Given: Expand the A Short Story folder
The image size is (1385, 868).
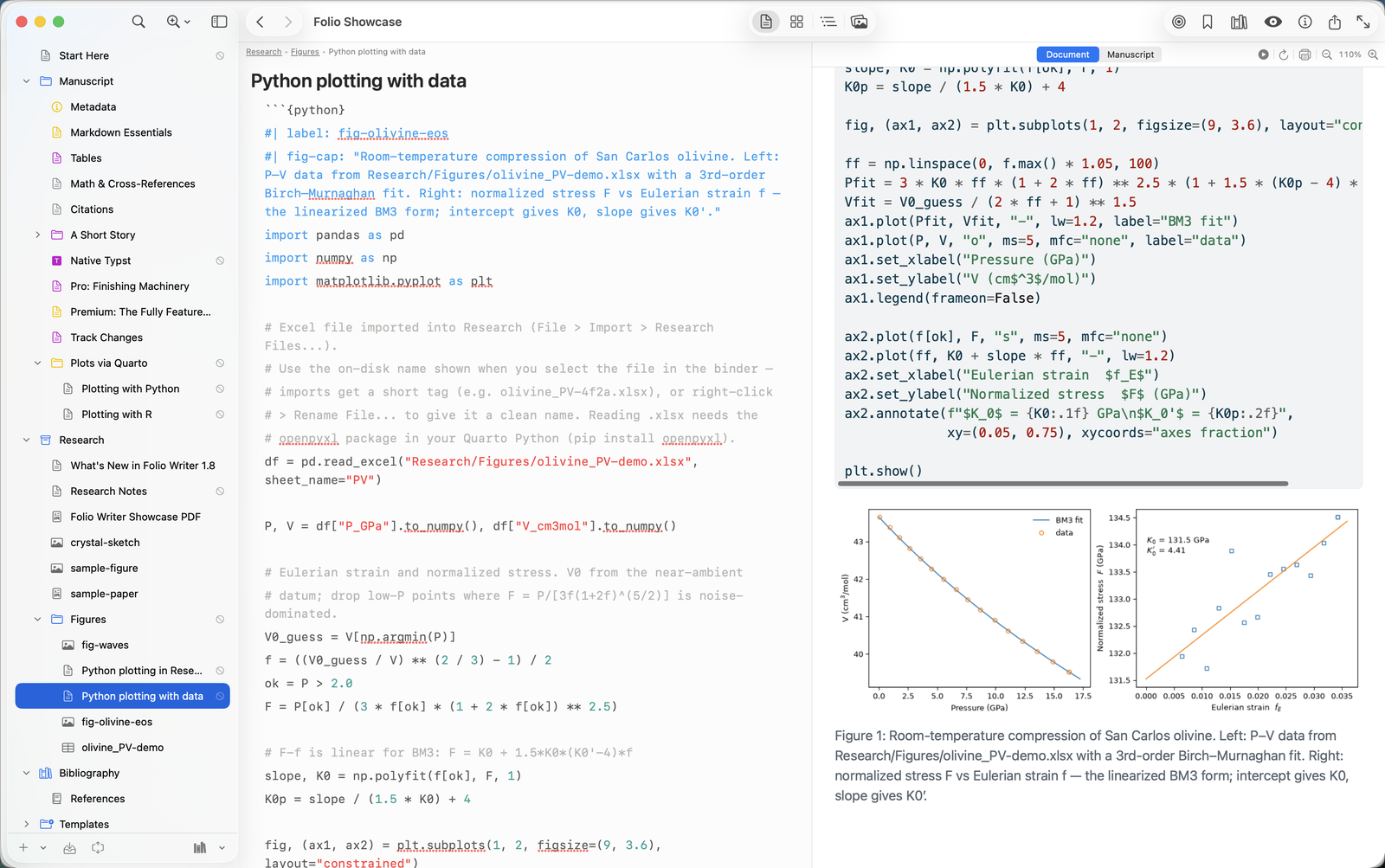Looking at the screenshot, I should pyautogui.click(x=38, y=235).
